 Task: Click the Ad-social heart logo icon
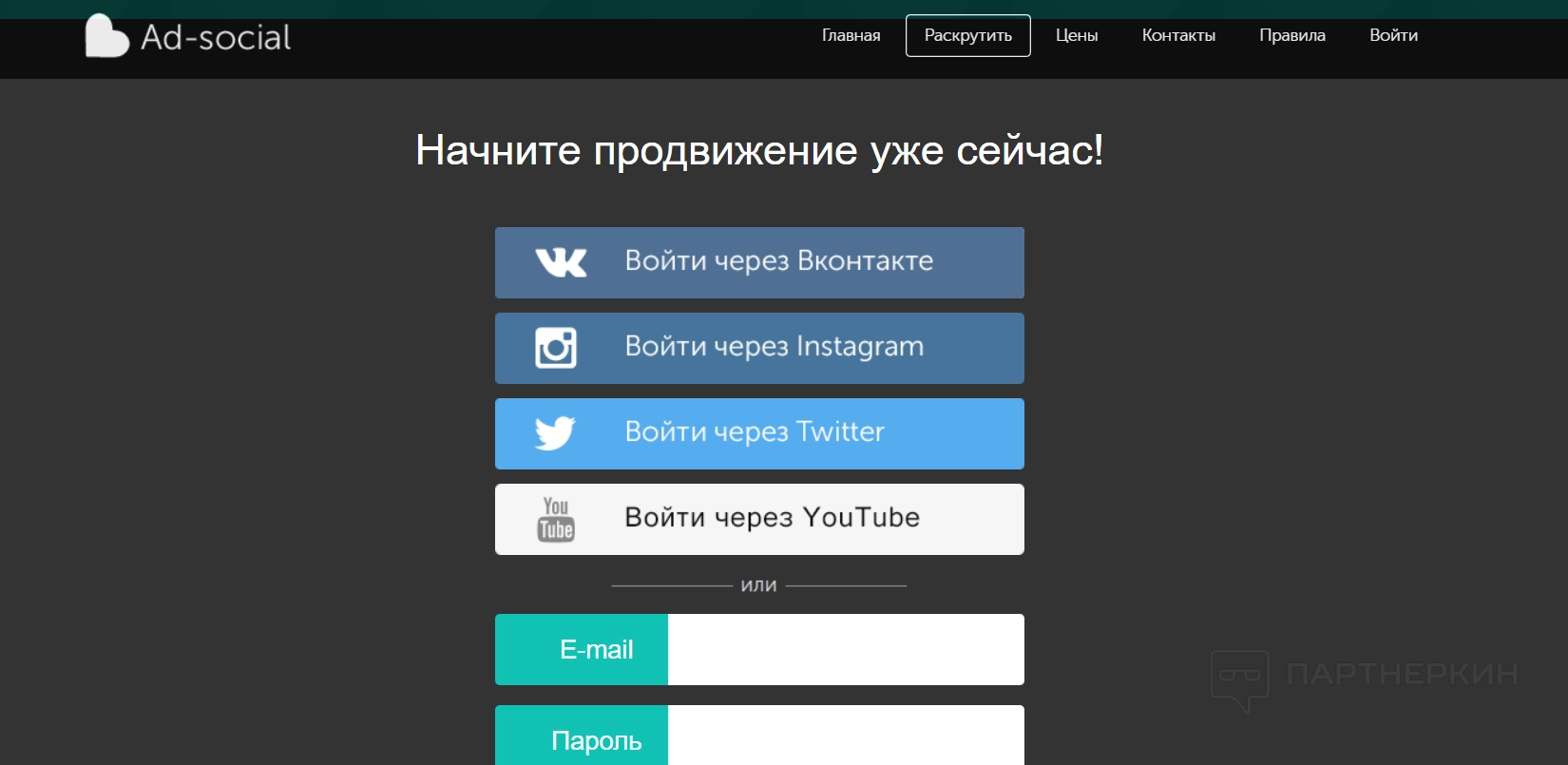[x=106, y=36]
